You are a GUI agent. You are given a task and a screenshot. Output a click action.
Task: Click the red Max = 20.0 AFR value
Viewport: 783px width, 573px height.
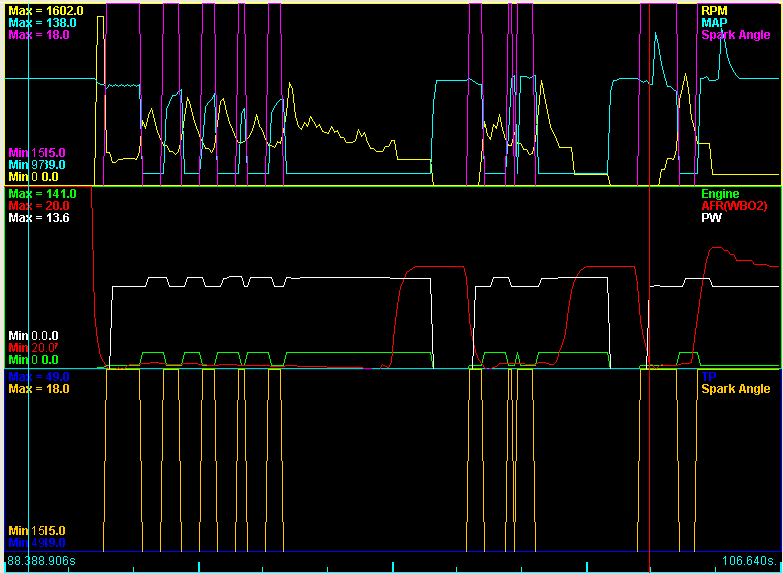(x=39, y=205)
